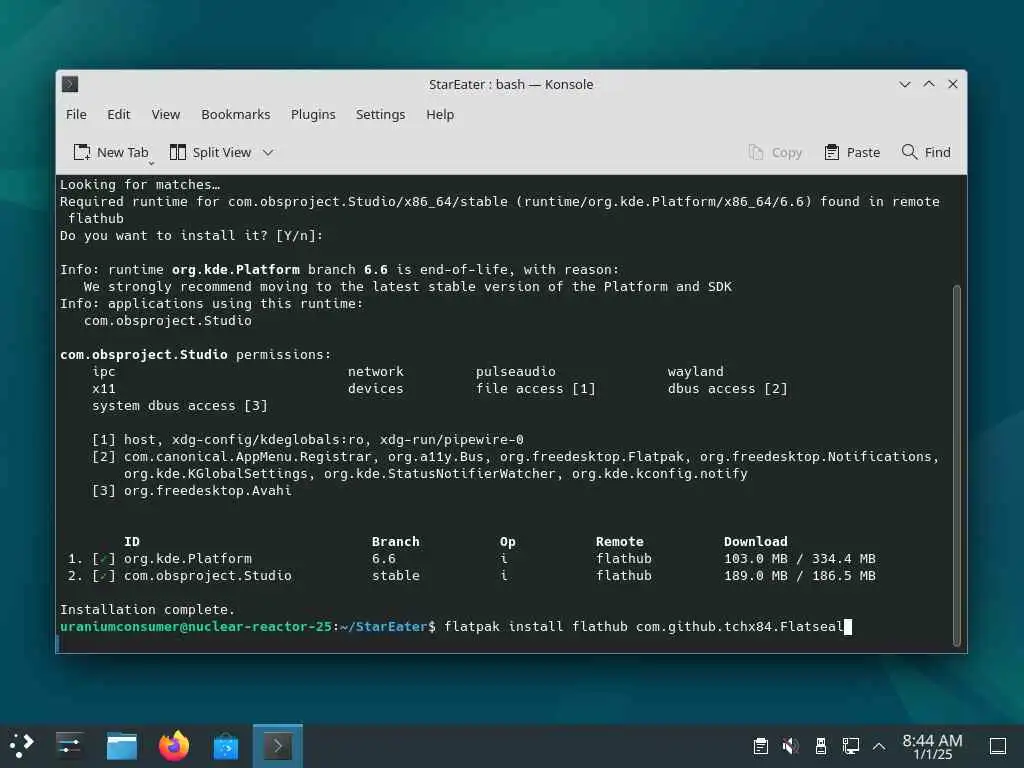1024x768 pixels.
Task: Click 'wayland' permission text
Action: 696,372
